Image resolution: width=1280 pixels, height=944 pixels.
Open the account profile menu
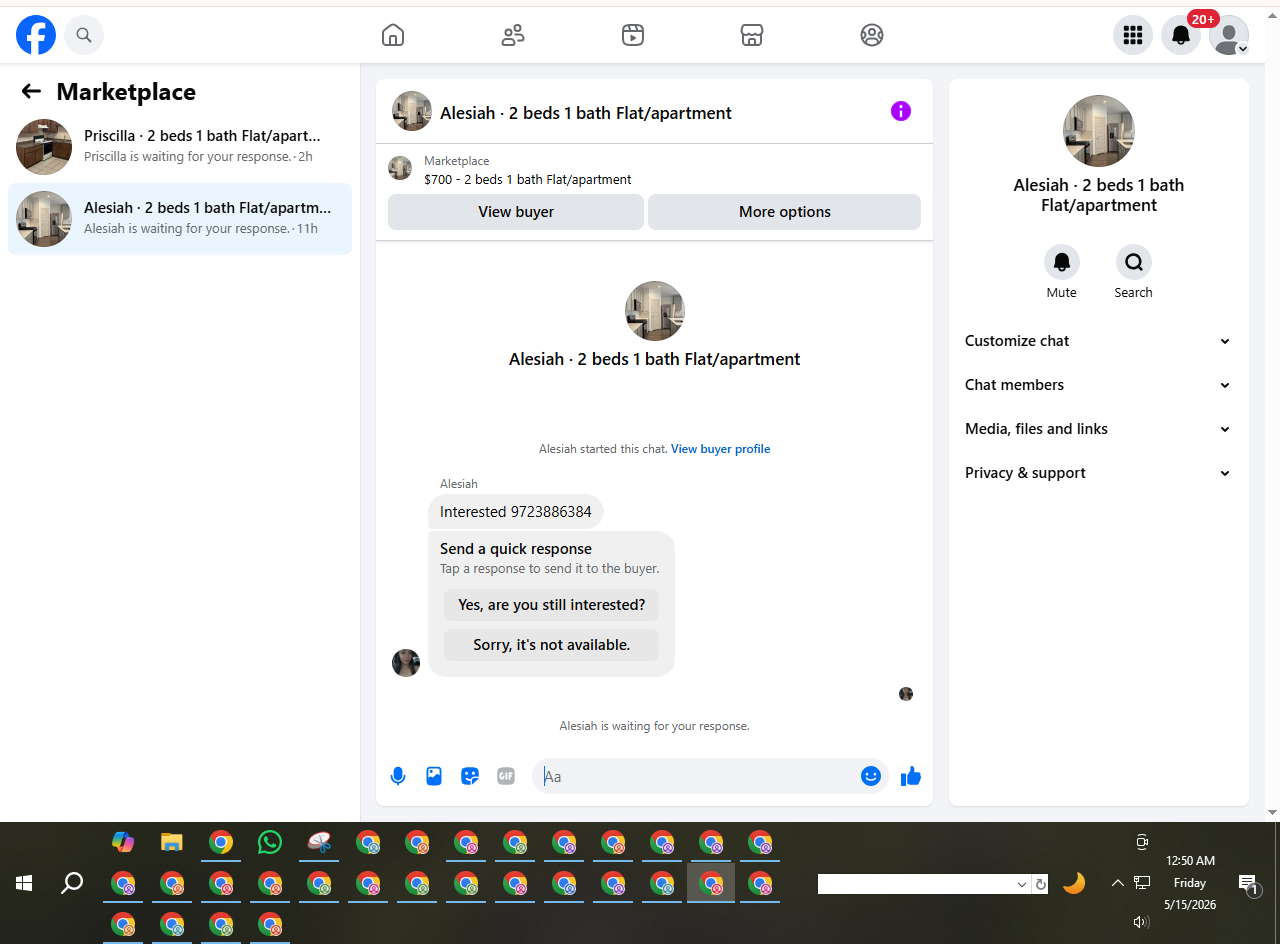click(1229, 35)
